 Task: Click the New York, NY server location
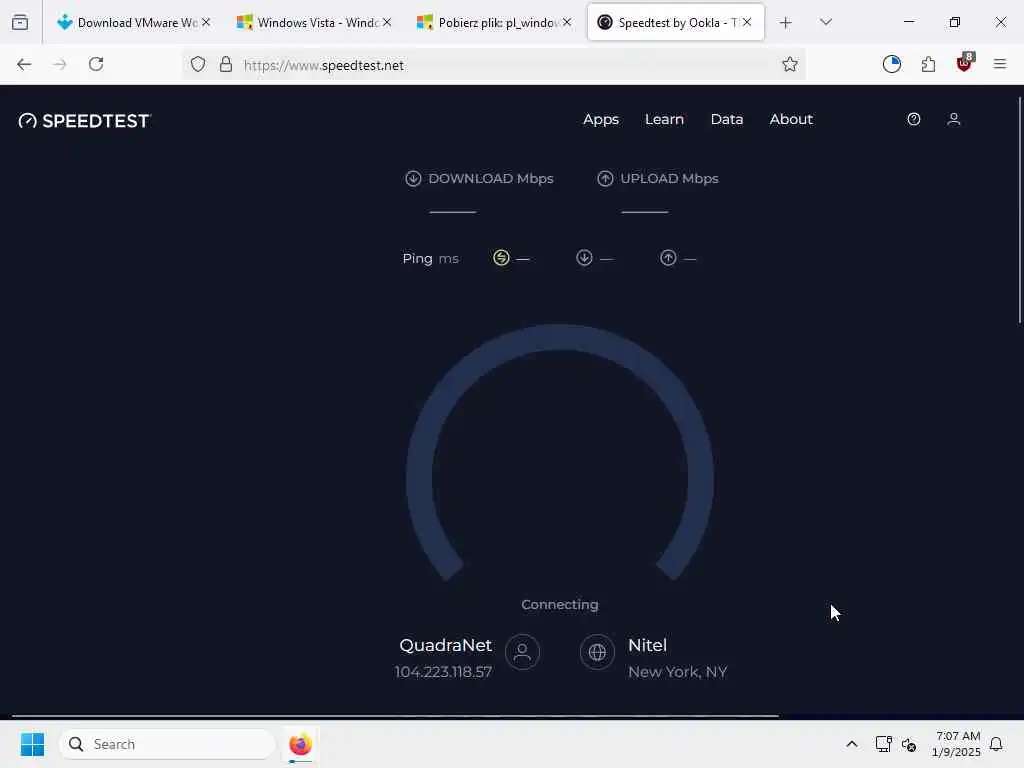tap(677, 672)
